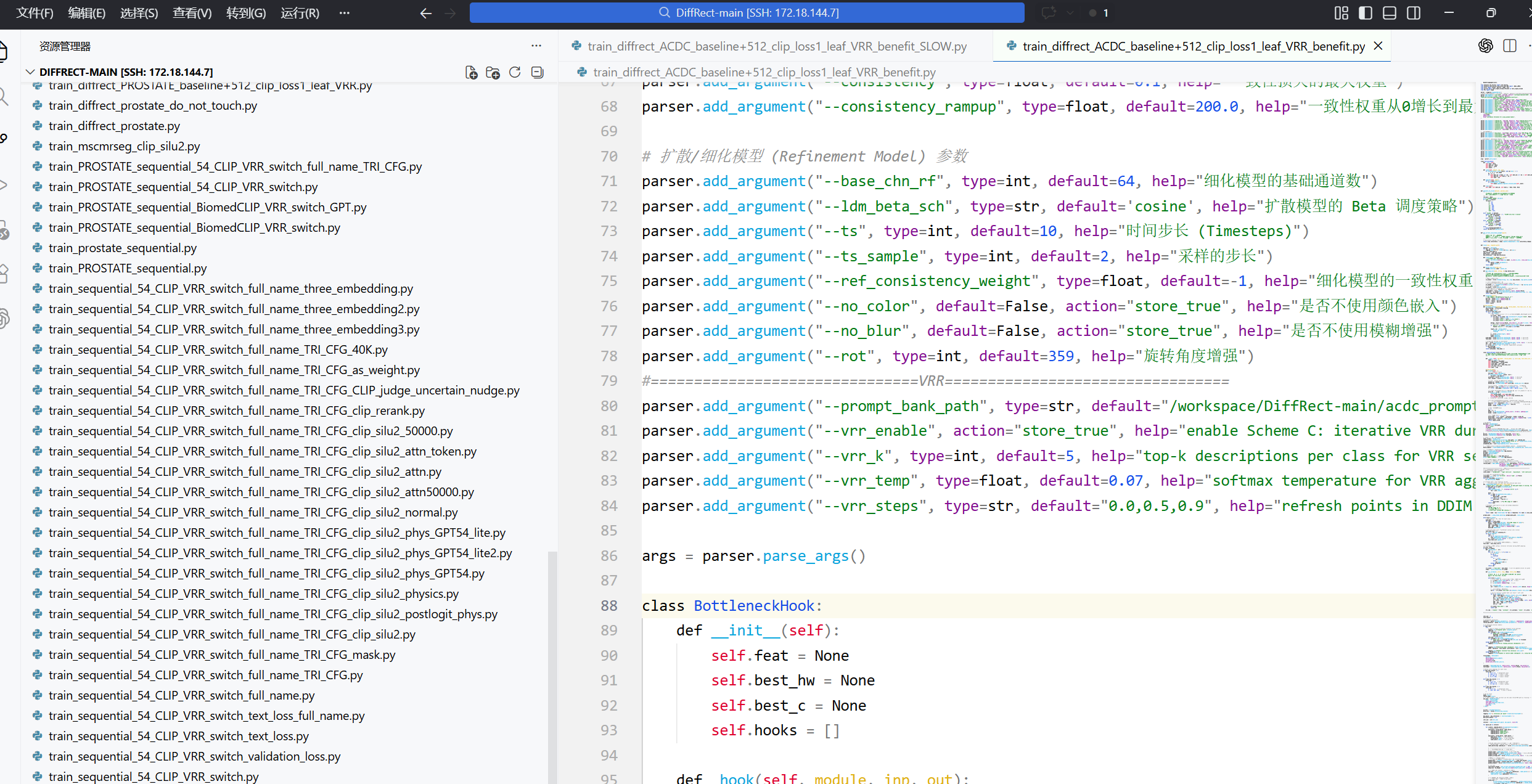The height and width of the screenshot is (784, 1532).
Task: Open the explorer views and more actions menu
Action: (536, 46)
